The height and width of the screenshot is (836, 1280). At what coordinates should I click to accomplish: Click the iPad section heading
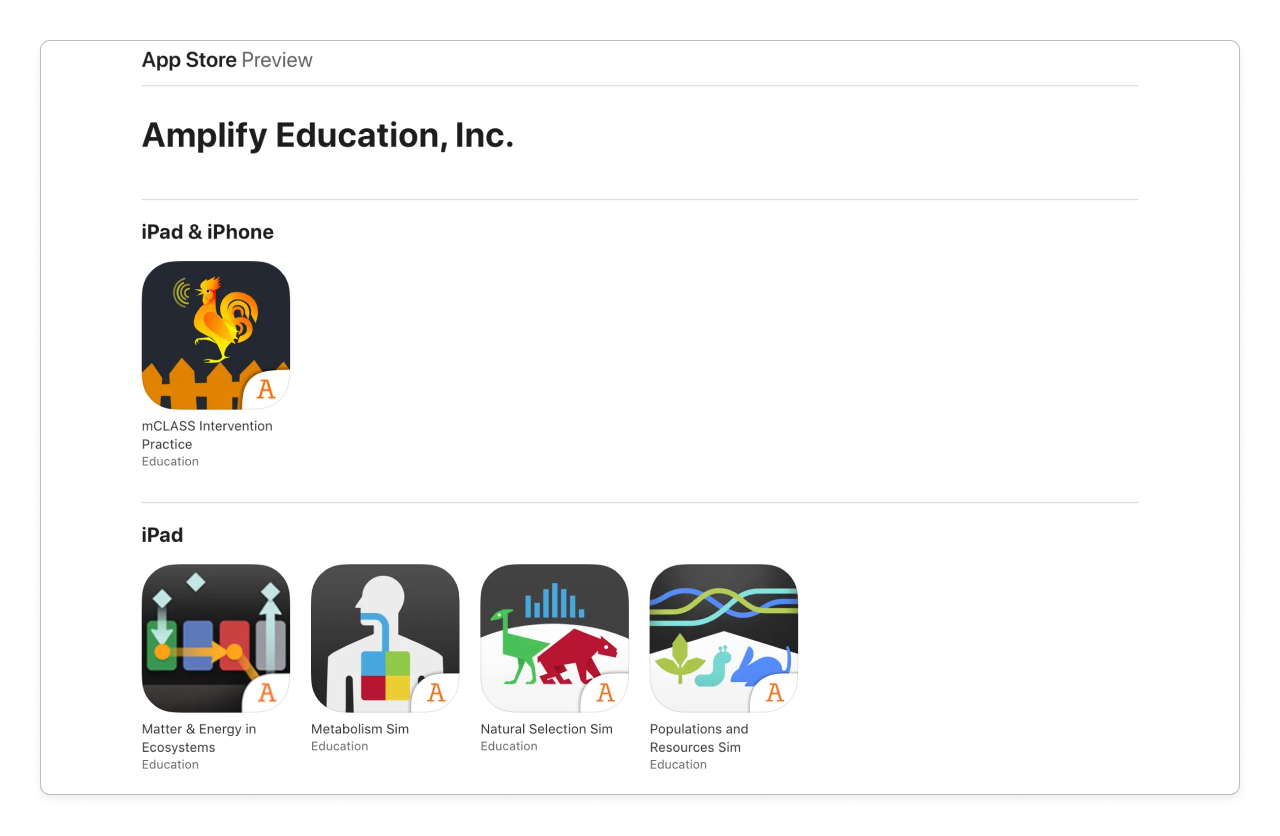pos(162,535)
